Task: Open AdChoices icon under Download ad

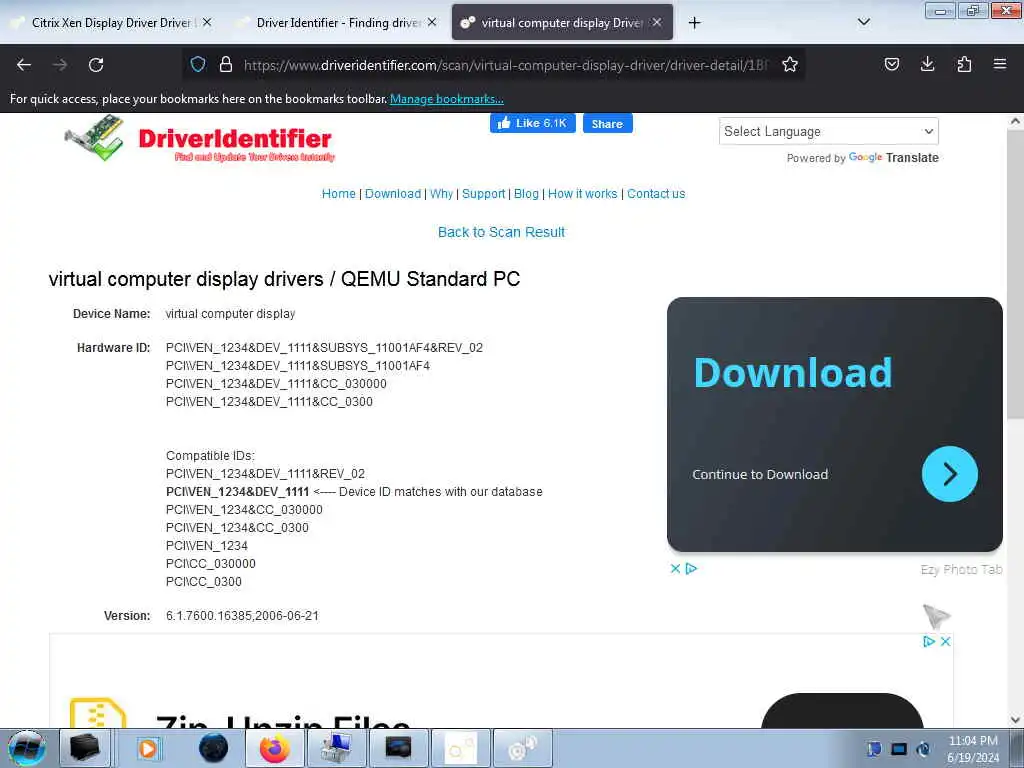Action: 692,569
